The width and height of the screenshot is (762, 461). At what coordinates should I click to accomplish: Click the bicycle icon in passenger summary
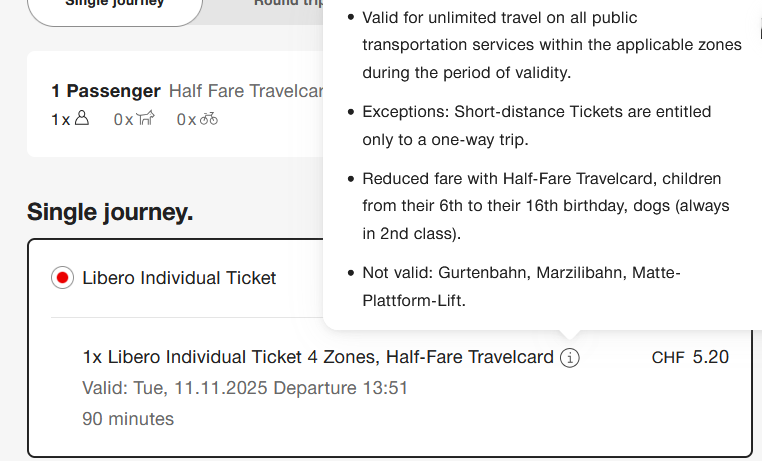pos(209,119)
